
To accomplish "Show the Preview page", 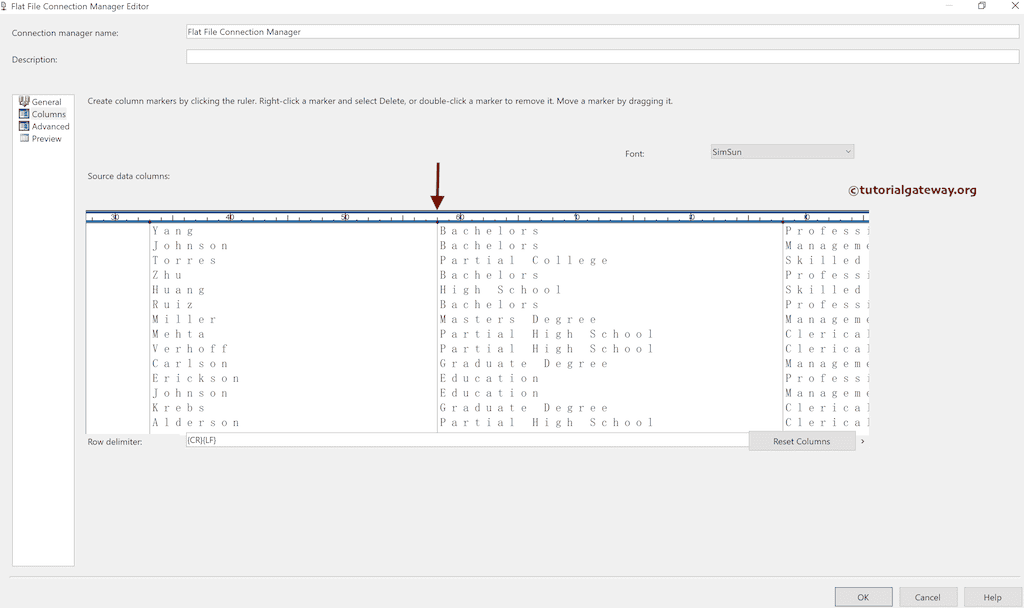I will point(46,139).
